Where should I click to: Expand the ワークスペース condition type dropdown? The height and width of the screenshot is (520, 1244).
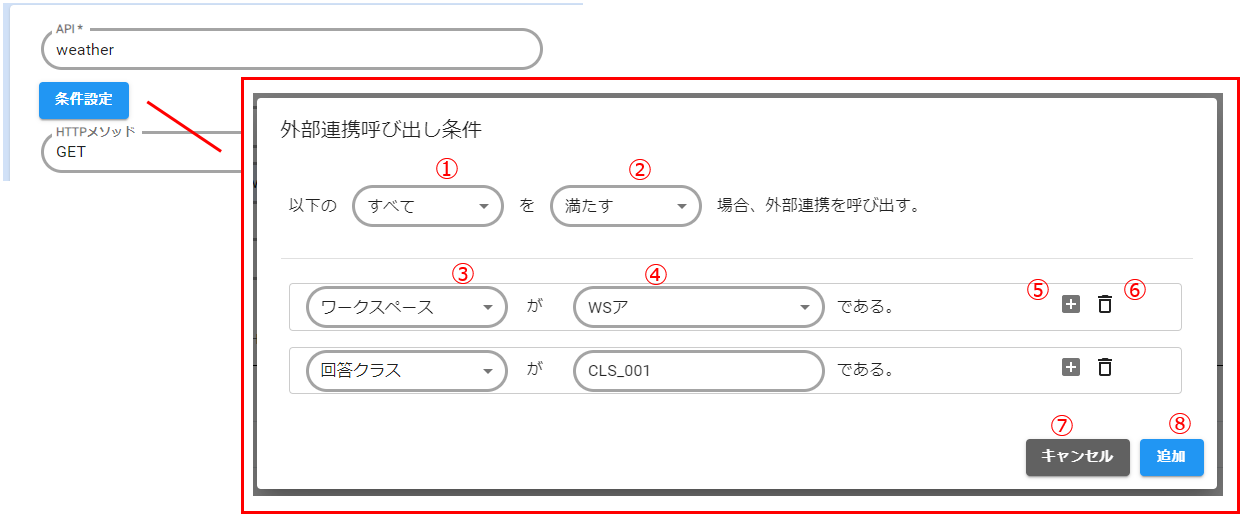coord(406,307)
